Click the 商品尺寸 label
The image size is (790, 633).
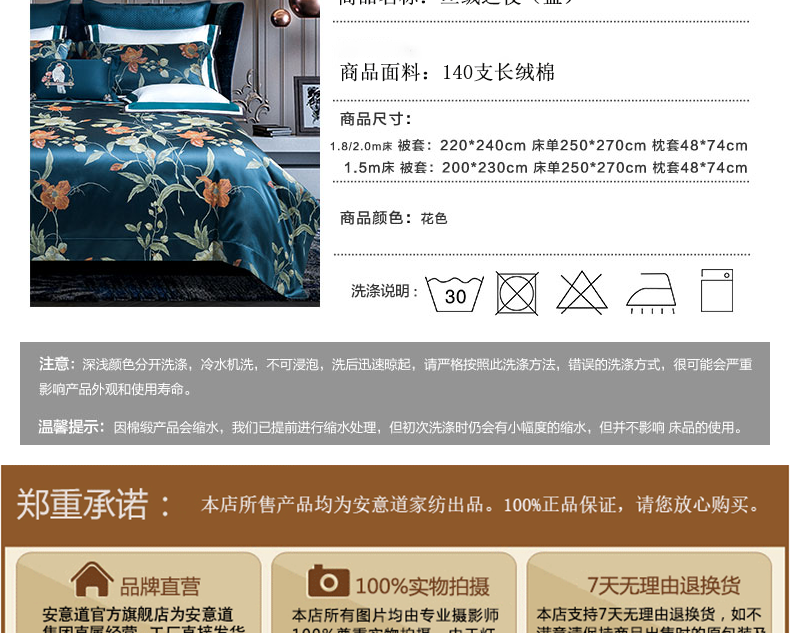[376, 119]
